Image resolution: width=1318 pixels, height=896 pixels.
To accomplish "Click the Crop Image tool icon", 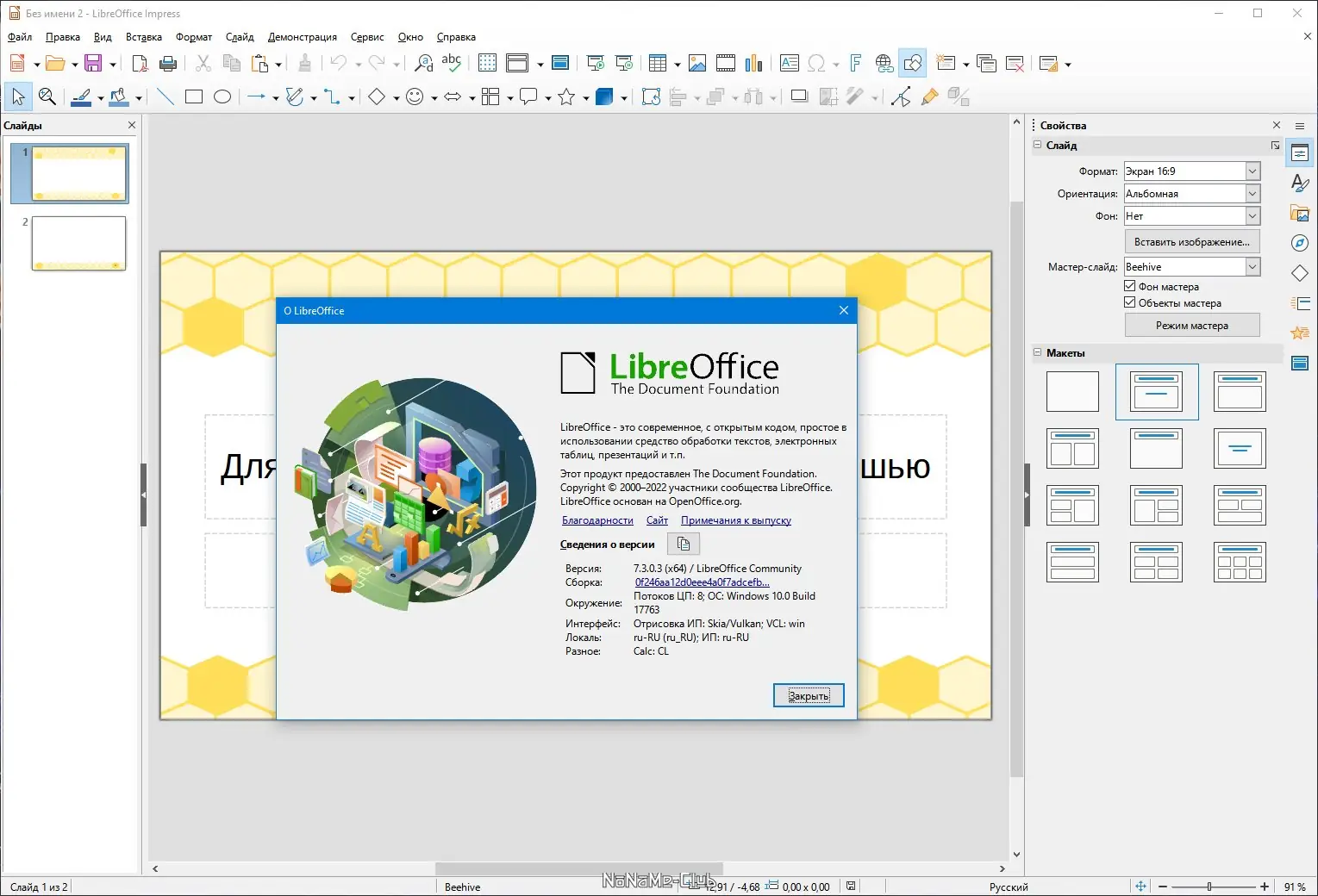I will coord(828,96).
